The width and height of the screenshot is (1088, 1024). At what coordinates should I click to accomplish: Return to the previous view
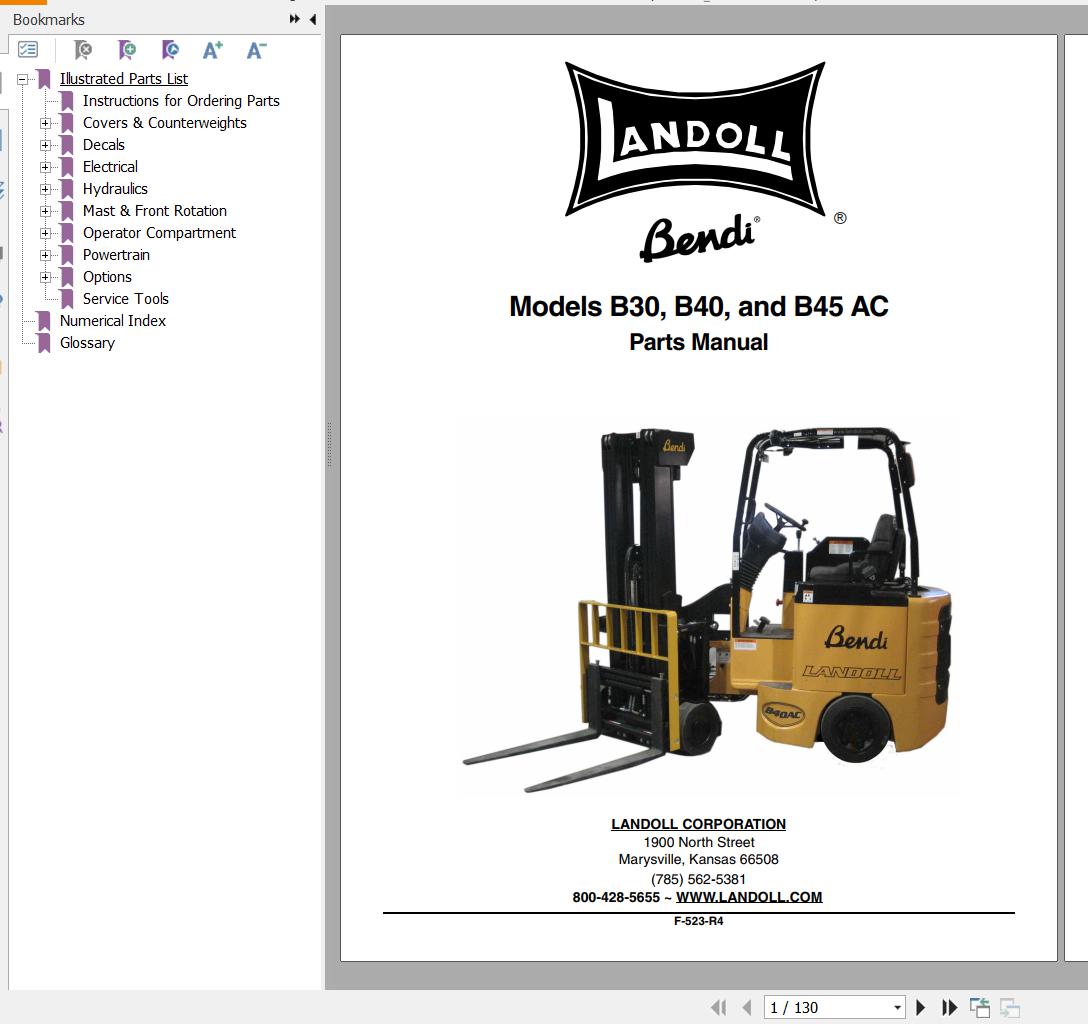pos(980,1006)
